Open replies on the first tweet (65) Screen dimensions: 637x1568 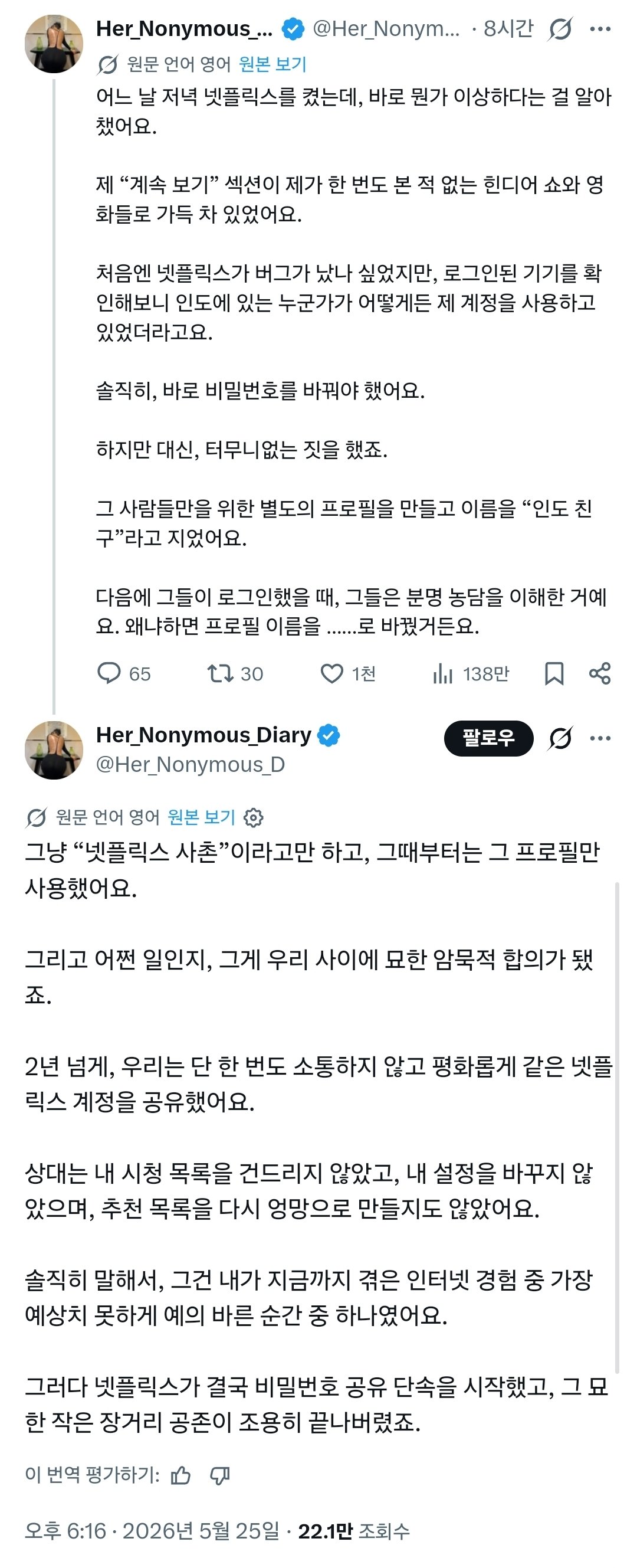click(124, 673)
